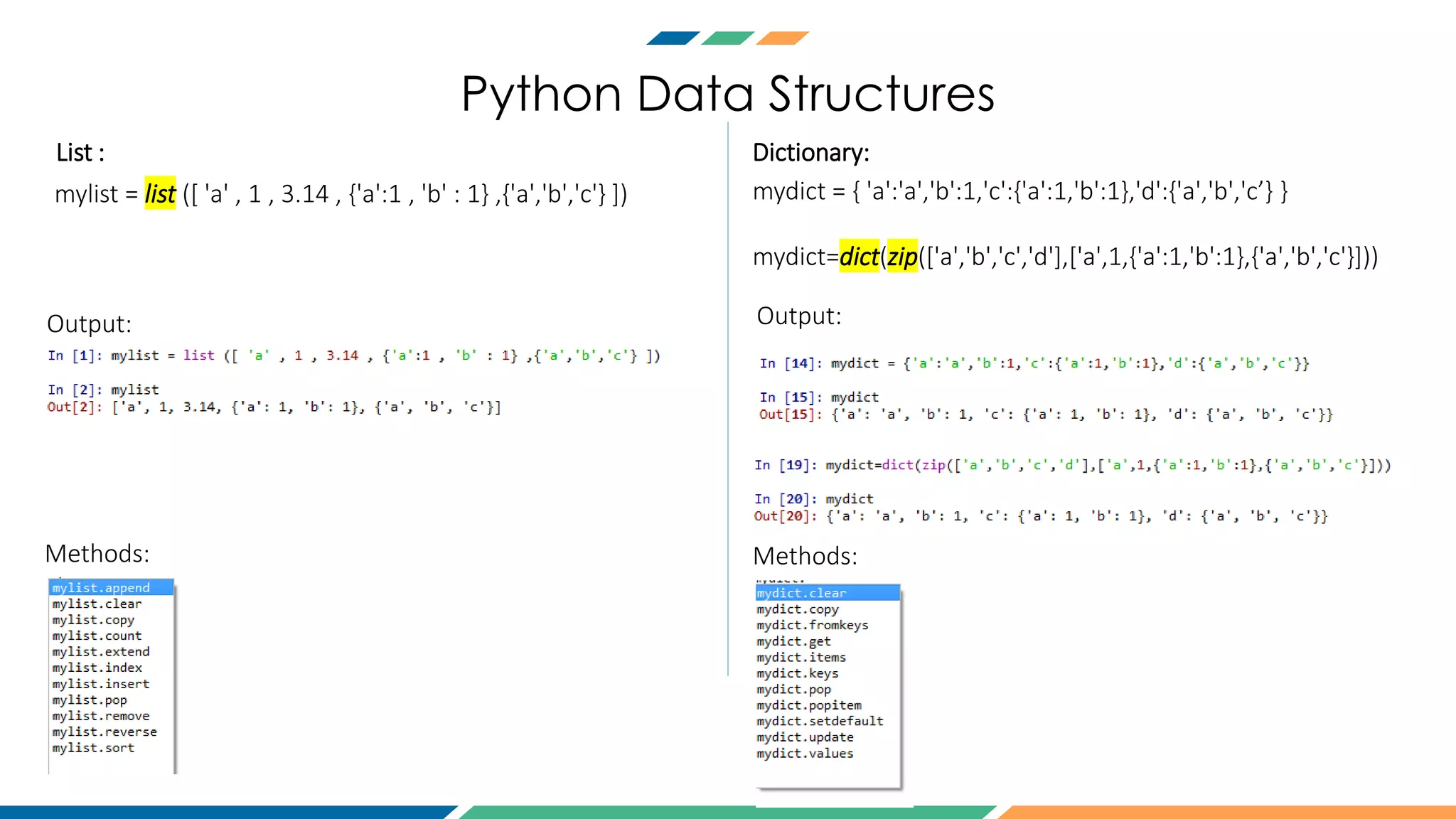Click the In [15] mydict prompt line
Image resolution: width=1456 pixels, height=819 pixels.
pyautogui.click(x=819, y=397)
